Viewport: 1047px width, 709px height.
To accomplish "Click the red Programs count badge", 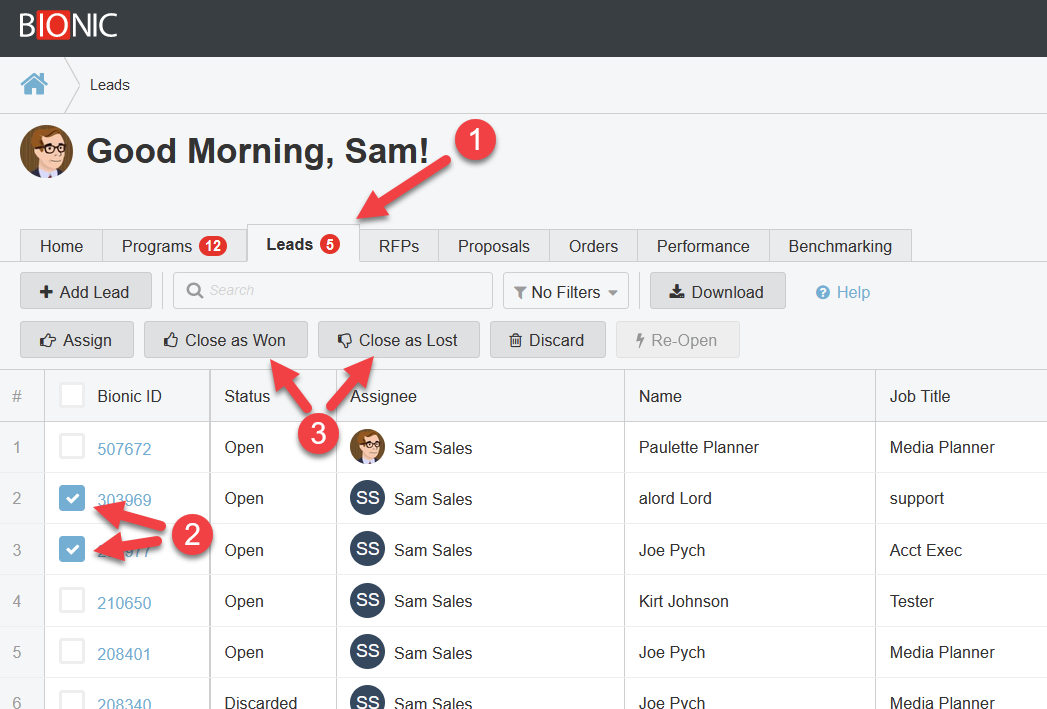I will 212,246.
